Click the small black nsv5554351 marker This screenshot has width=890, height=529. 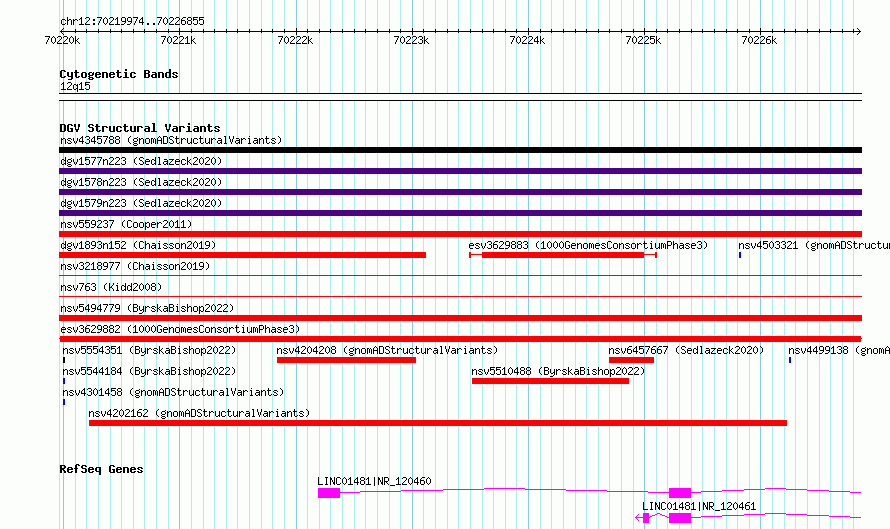pos(64,360)
